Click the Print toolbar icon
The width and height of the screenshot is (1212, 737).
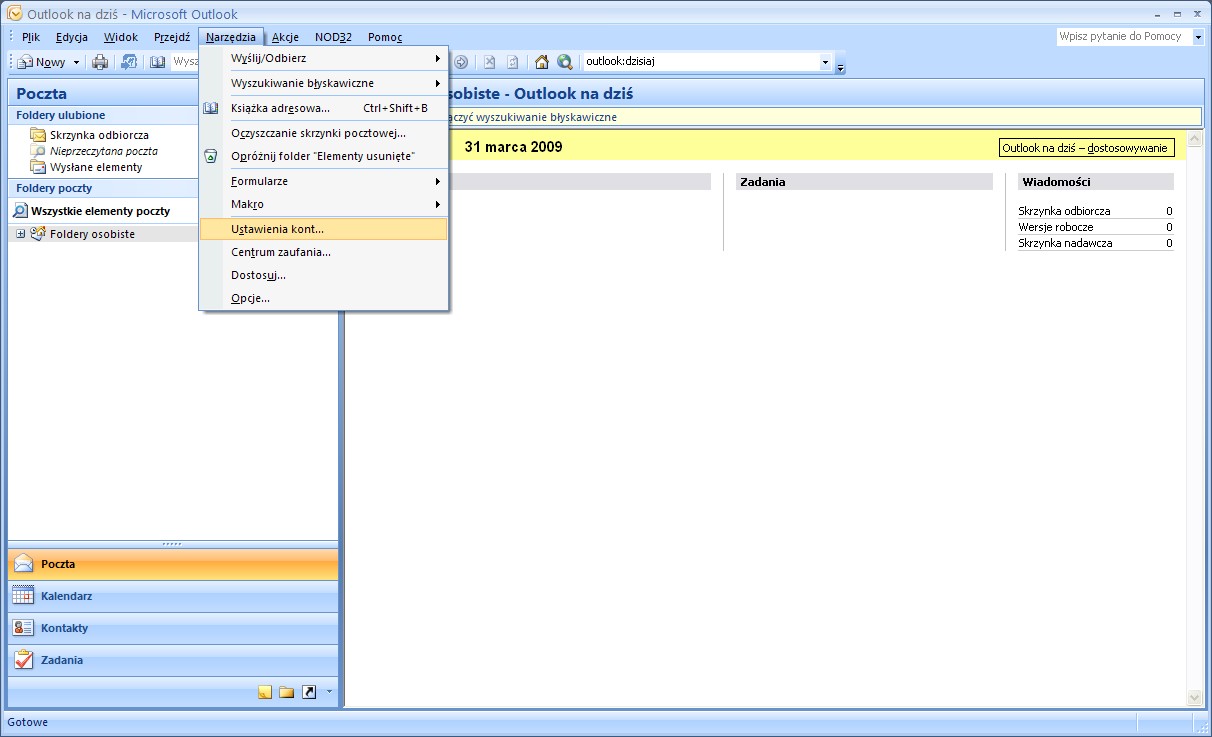click(x=100, y=62)
